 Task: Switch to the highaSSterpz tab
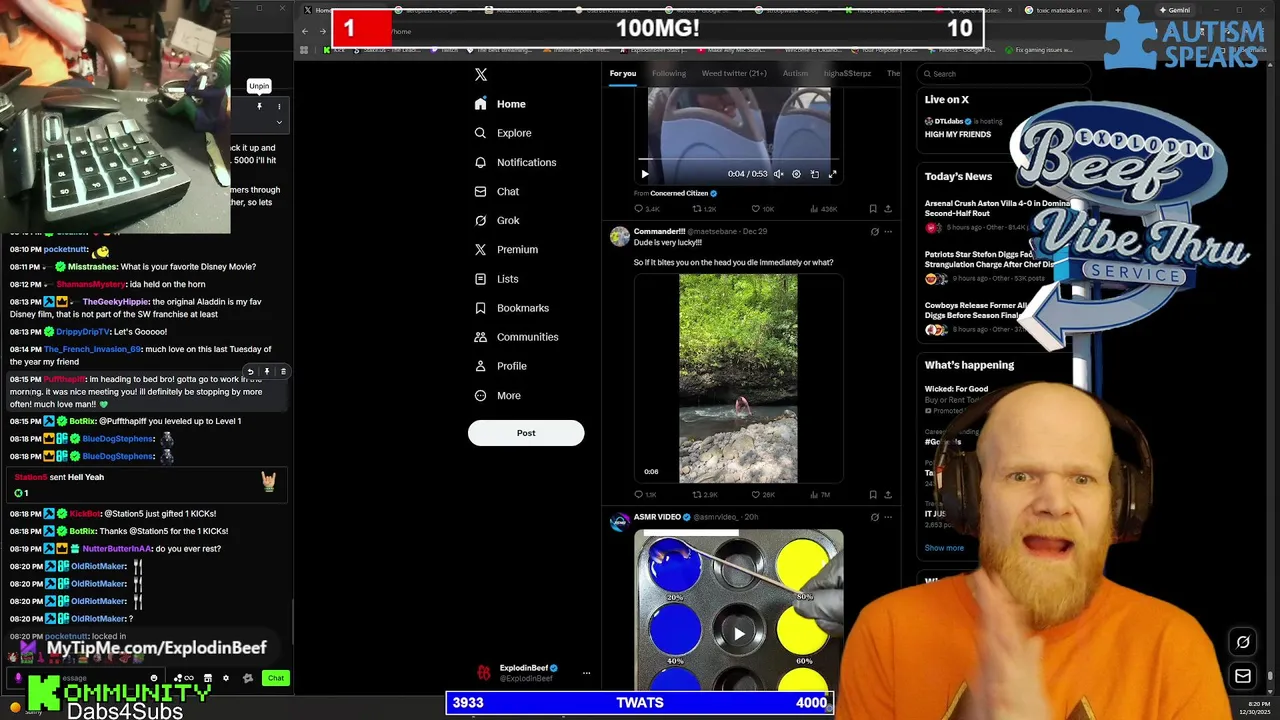coord(847,73)
